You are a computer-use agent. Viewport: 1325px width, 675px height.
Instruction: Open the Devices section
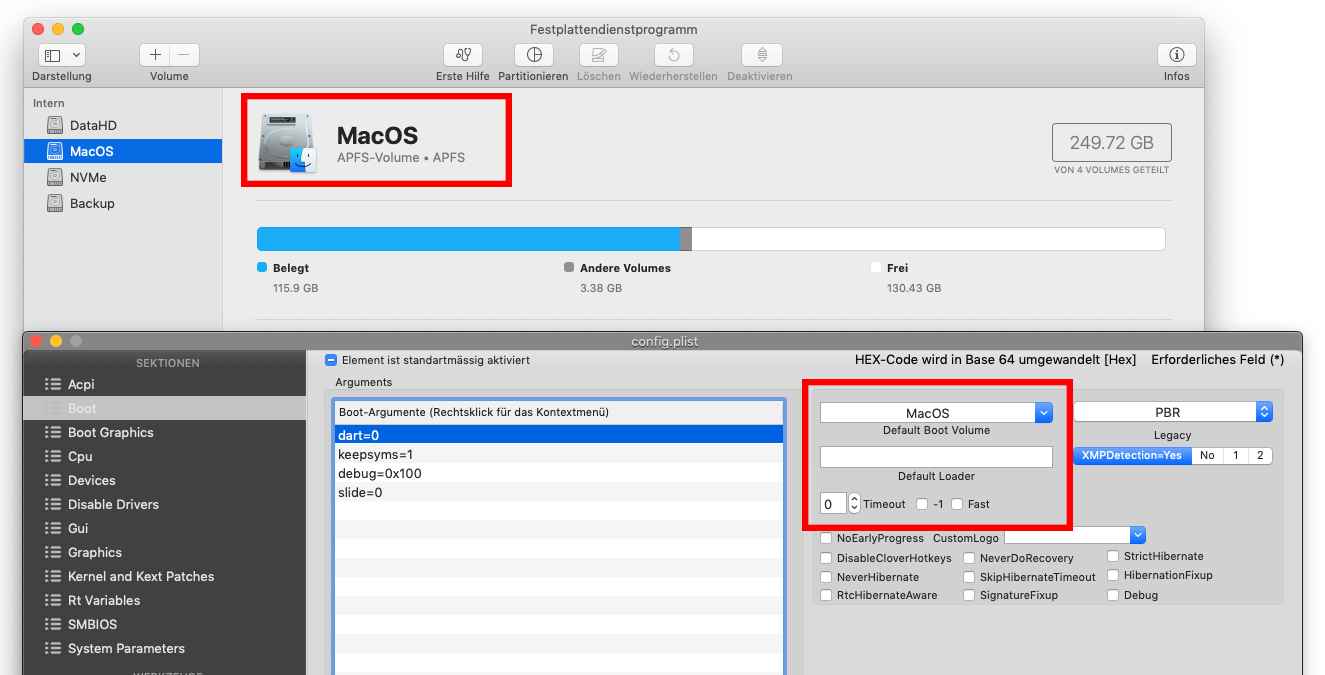[x=164, y=480]
